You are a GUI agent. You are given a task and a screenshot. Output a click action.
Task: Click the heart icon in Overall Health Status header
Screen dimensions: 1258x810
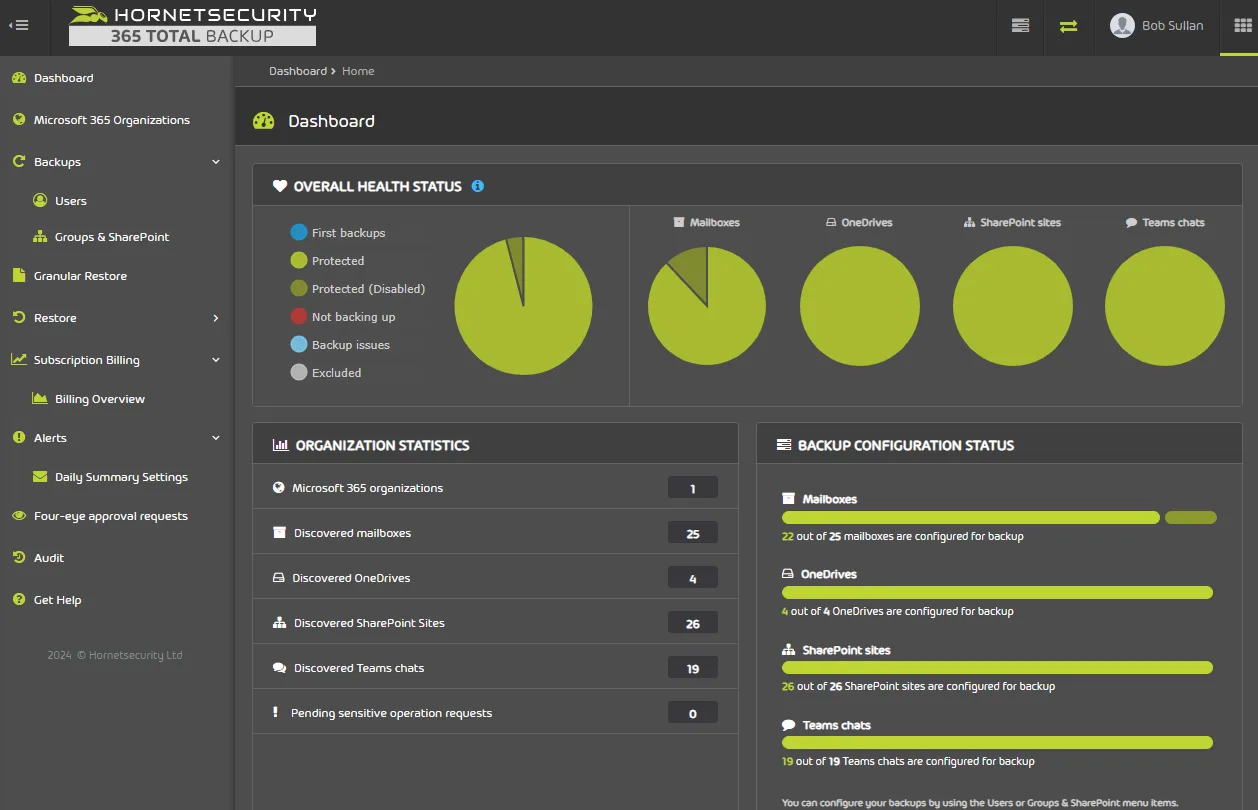[280, 186]
